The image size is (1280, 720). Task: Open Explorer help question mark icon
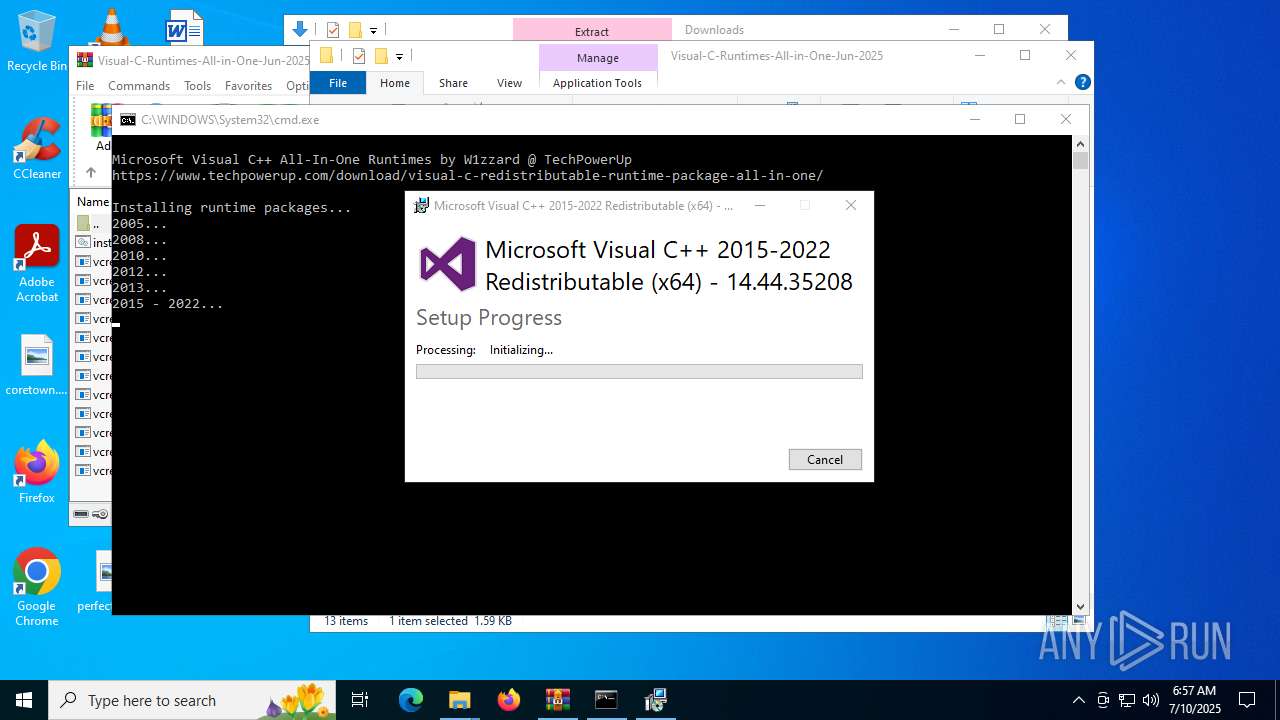pos(1082,82)
